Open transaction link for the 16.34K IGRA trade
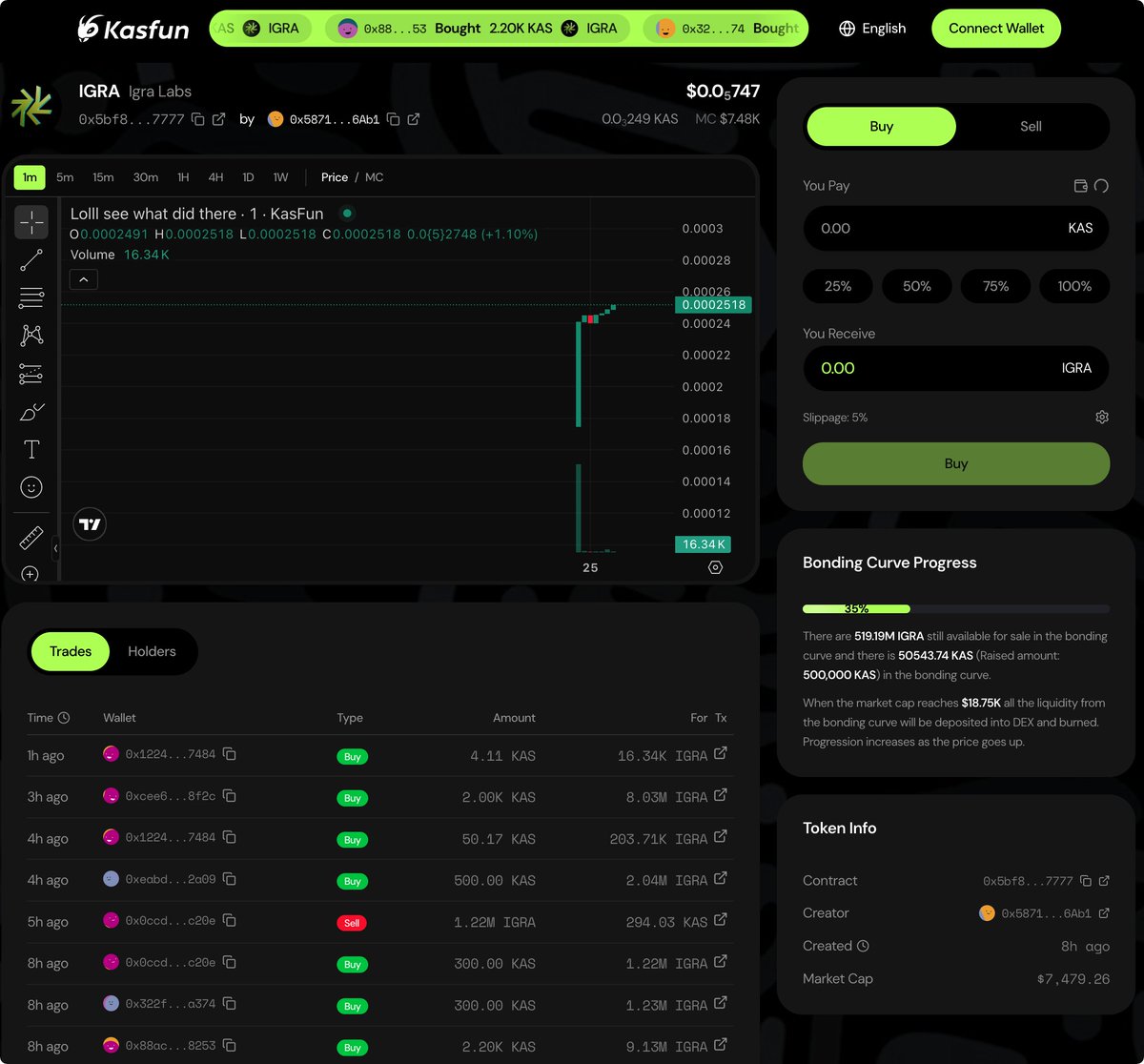This screenshot has width=1144, height=1064. pyautogui.click(x=721, y=754)
